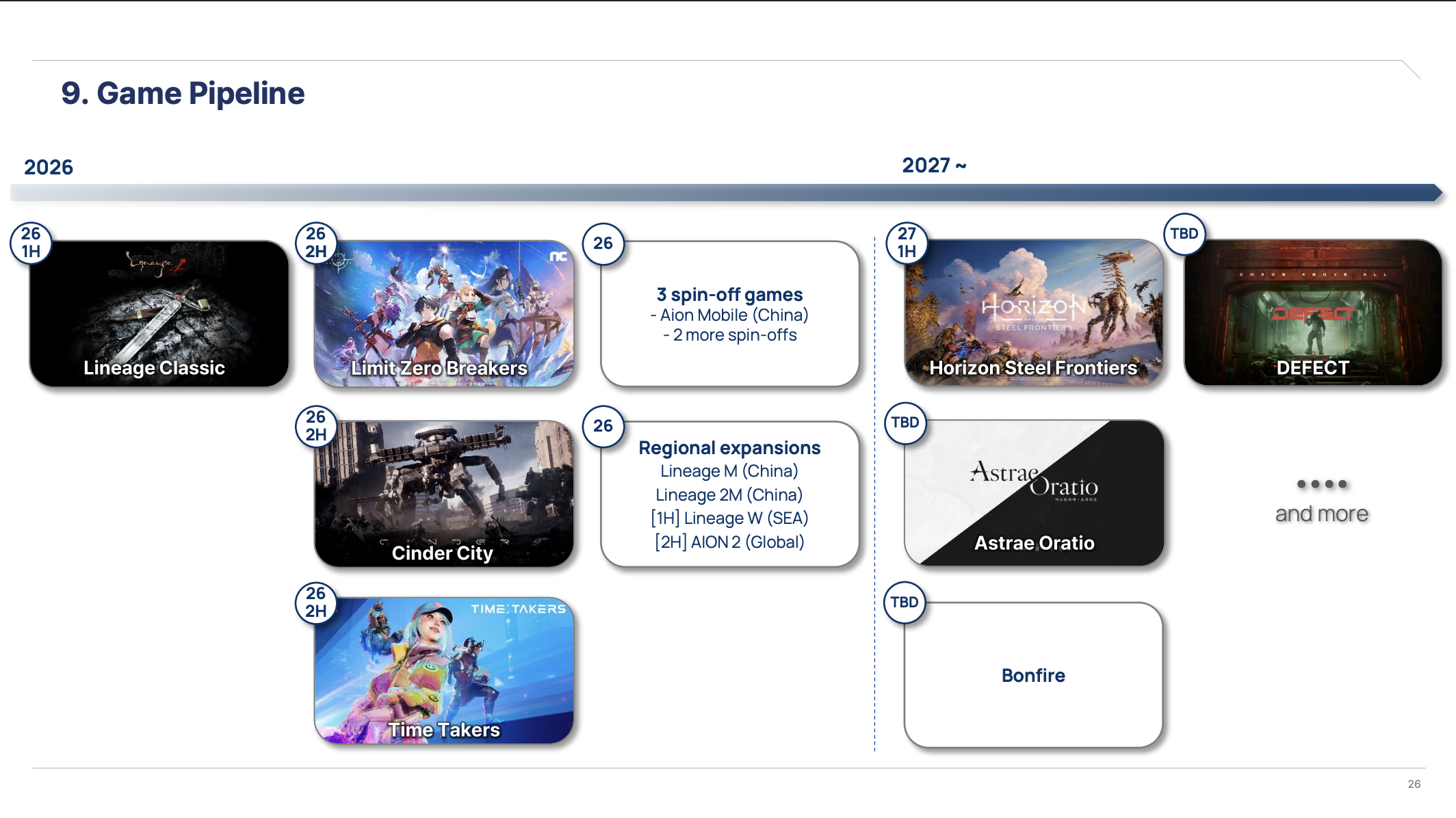Click the 26 1H badge on Lineage Classic

coord(31,243)
